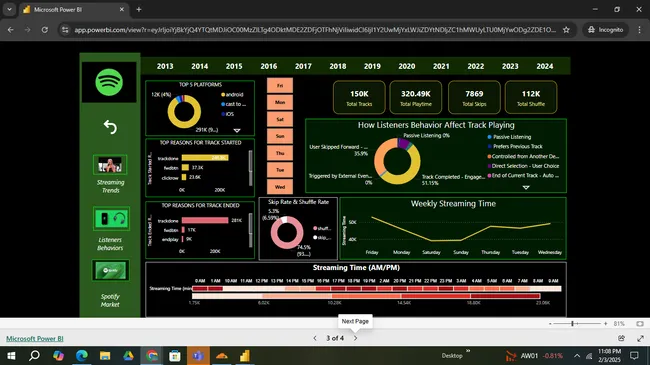Toggle the Wed day slicer

click(x=280, y=187)
